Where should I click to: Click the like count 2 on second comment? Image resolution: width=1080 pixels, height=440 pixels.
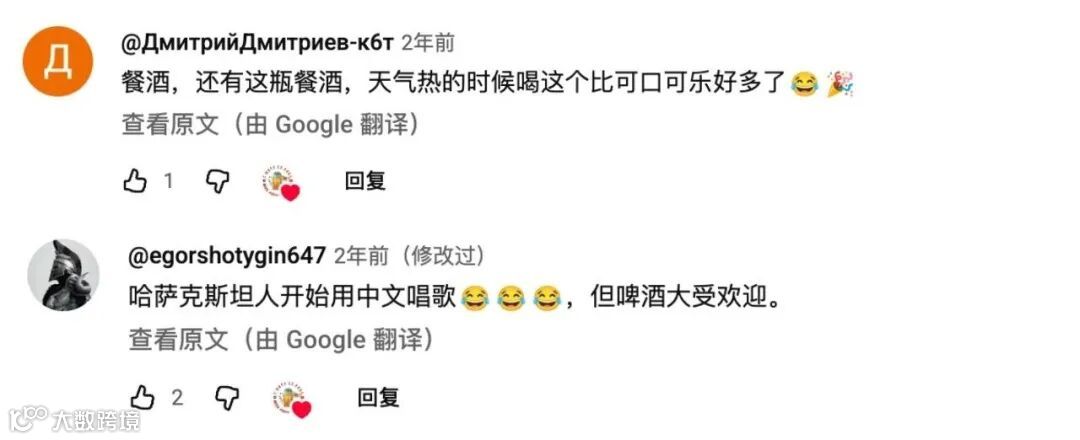click(x=177, y=397)
